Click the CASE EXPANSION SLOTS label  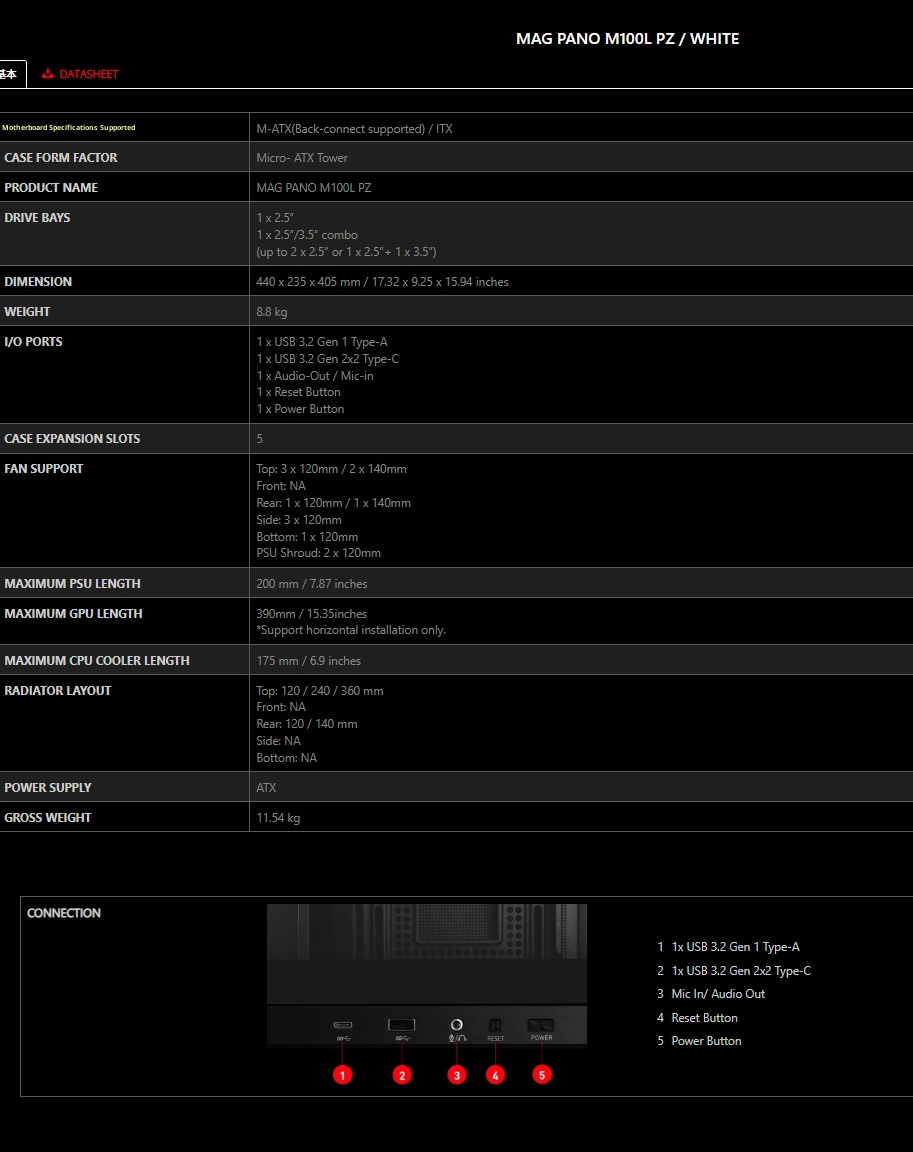[x=72, y=439]
